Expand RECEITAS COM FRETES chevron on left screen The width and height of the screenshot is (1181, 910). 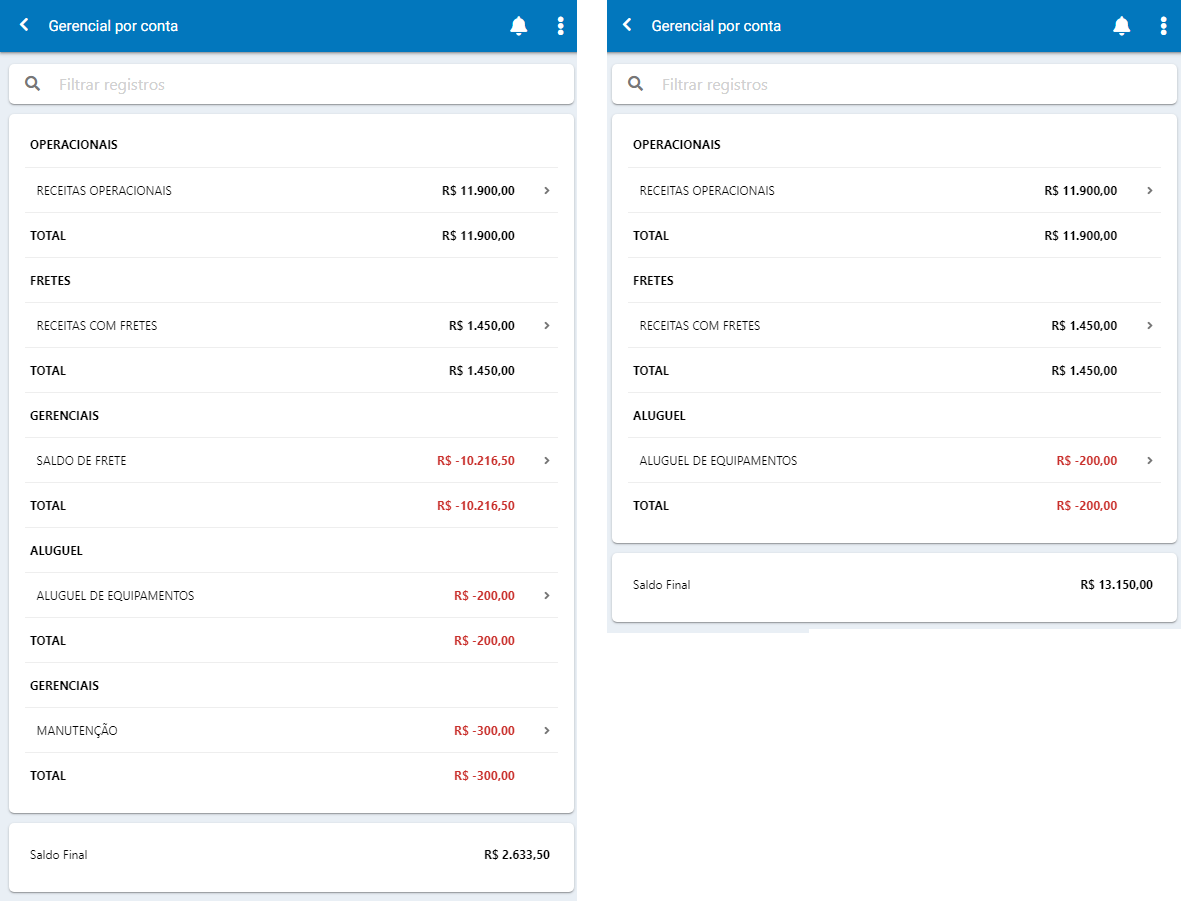tap(547, 325)
